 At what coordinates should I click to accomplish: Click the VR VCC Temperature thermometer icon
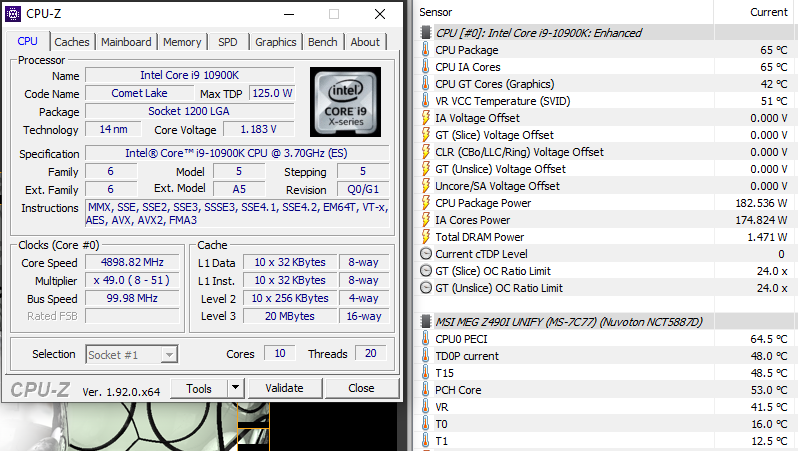point(425,101)
